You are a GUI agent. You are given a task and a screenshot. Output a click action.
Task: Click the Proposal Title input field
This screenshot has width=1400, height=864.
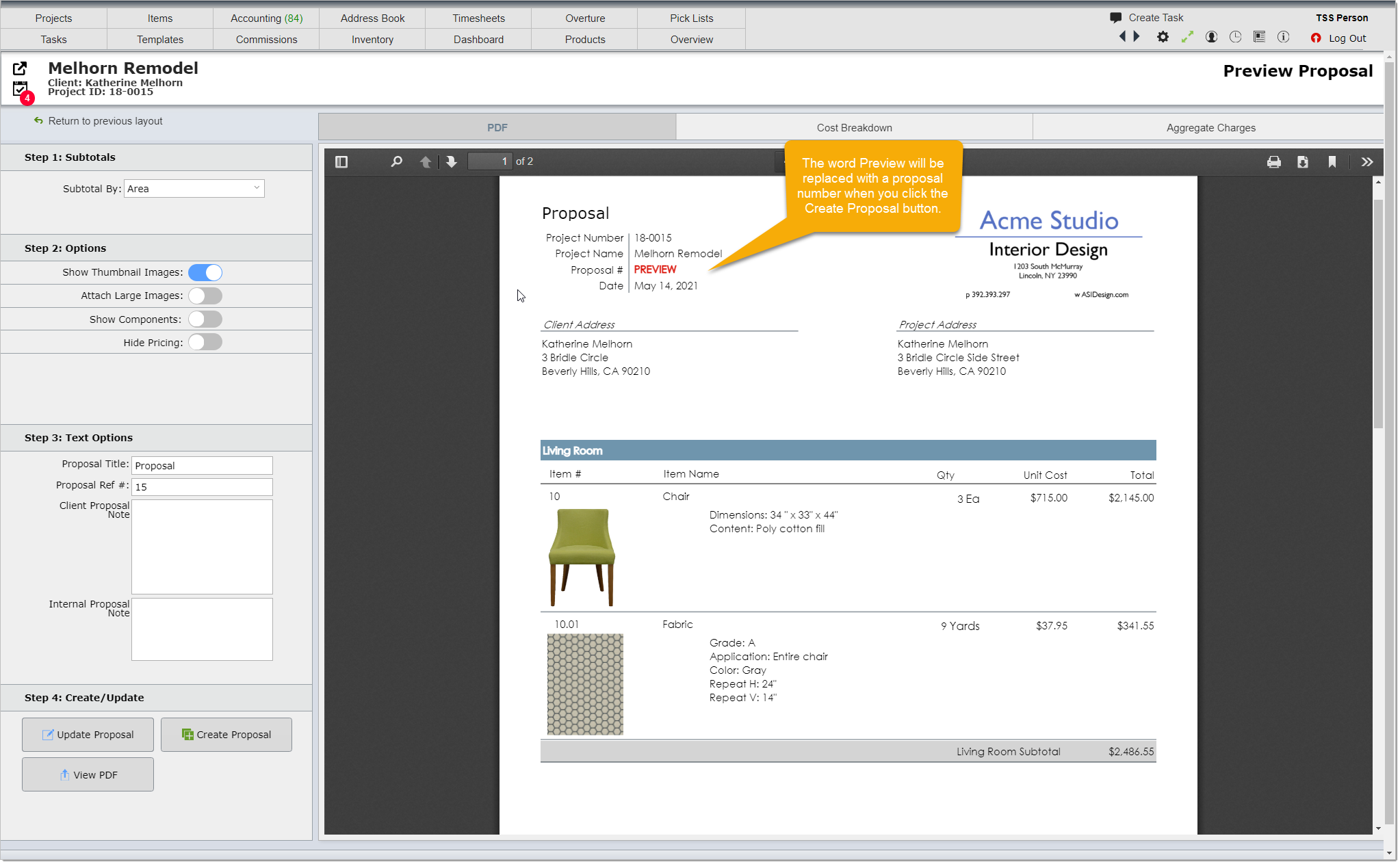point(202,465)
